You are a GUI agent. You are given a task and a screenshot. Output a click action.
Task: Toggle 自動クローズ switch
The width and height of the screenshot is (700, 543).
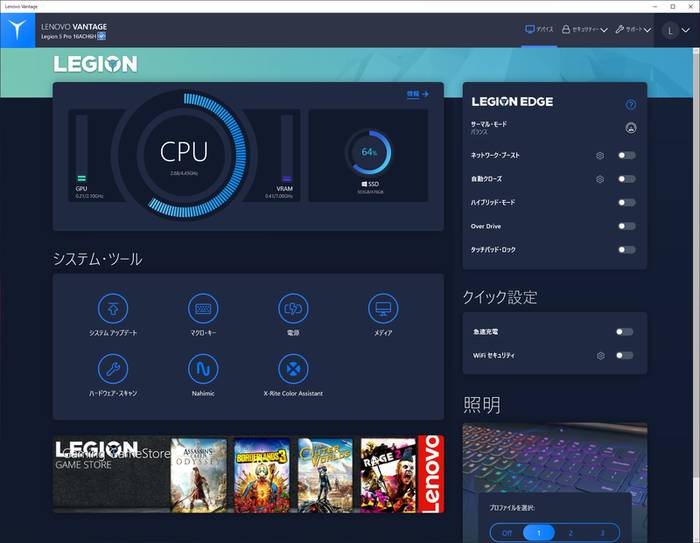tap(626, 179)
